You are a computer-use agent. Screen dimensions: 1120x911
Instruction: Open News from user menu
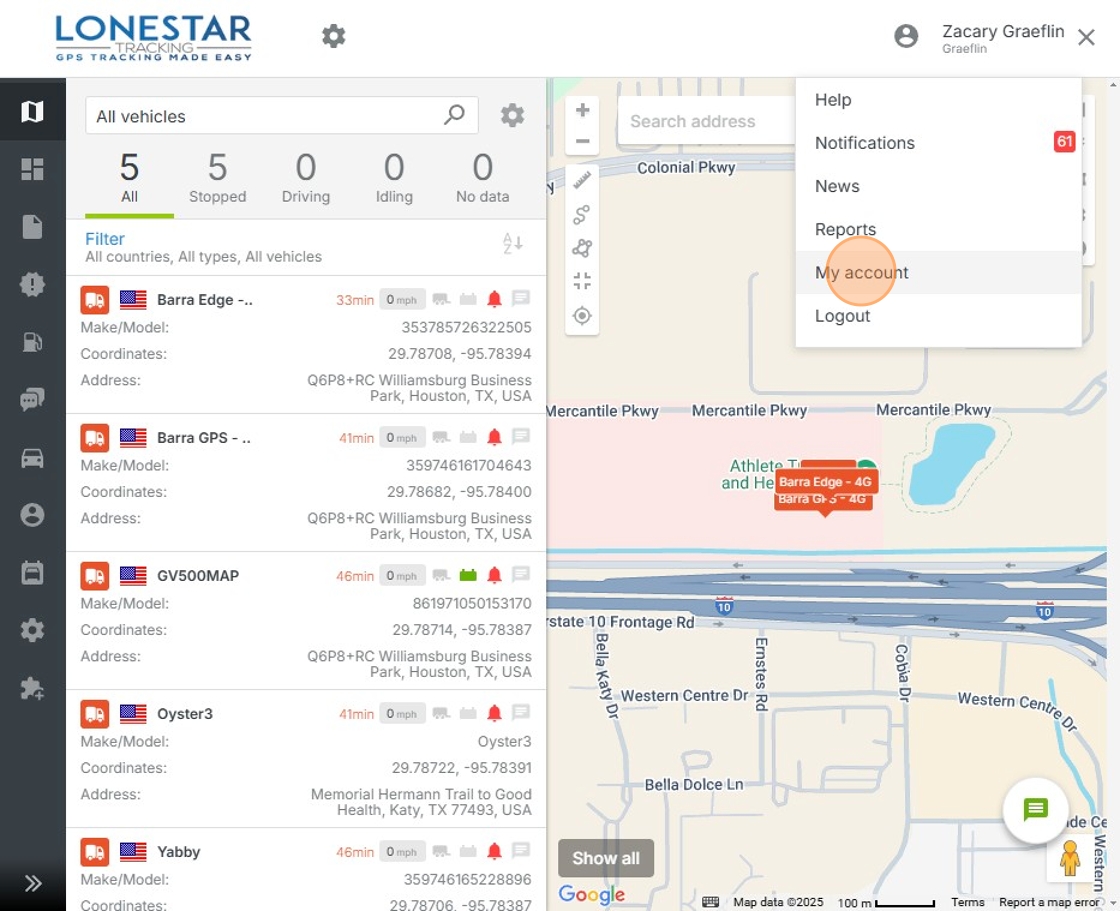938,186
